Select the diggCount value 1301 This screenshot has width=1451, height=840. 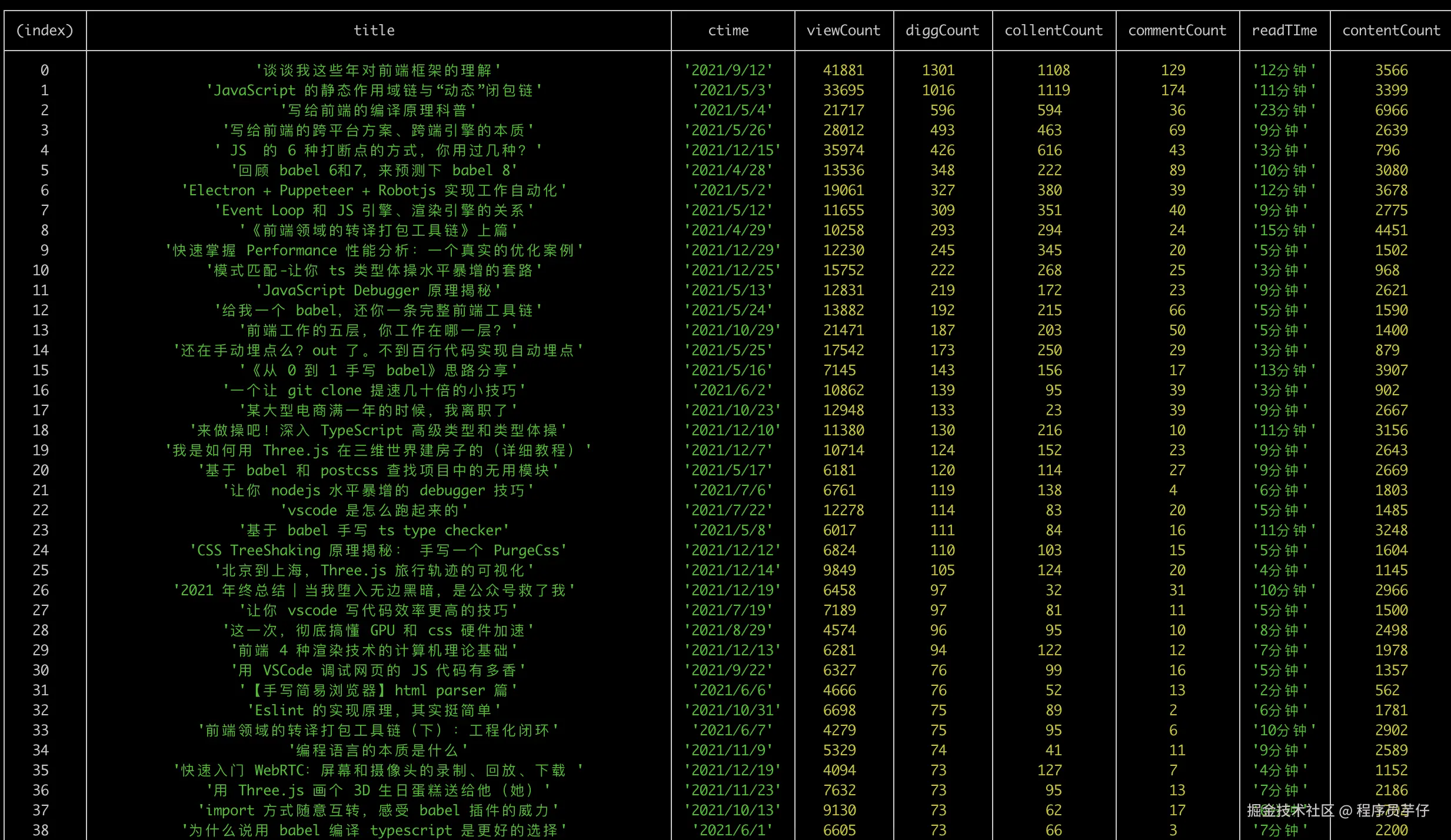pyautogui.click(x=939, y=71)
